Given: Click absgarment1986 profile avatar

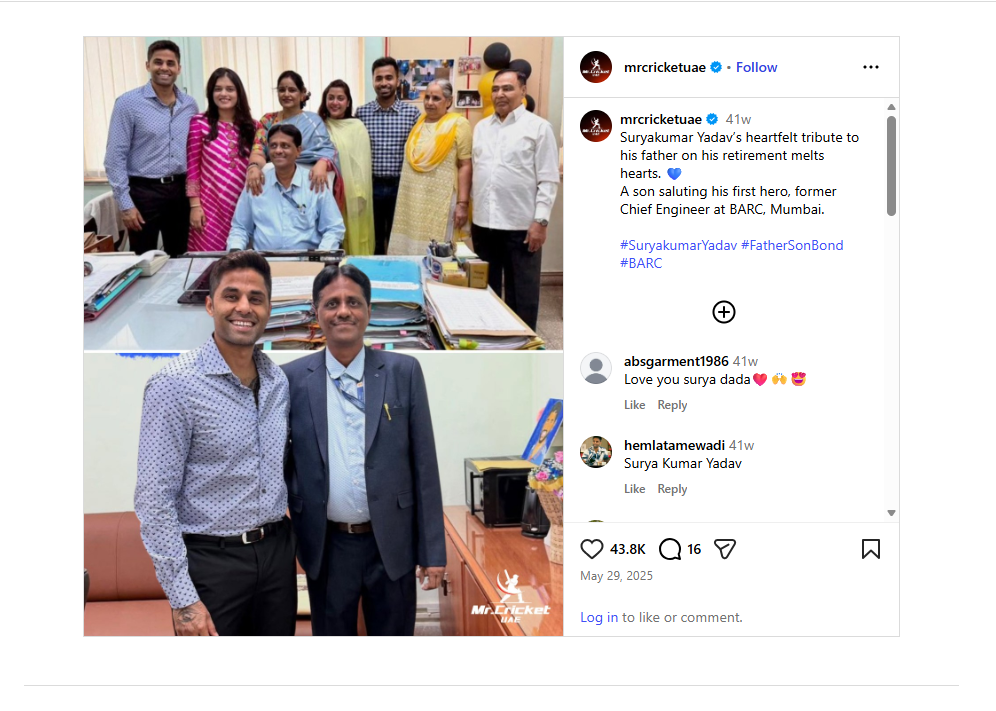Looking at the screenshot, I should click(x=596, y=368).
